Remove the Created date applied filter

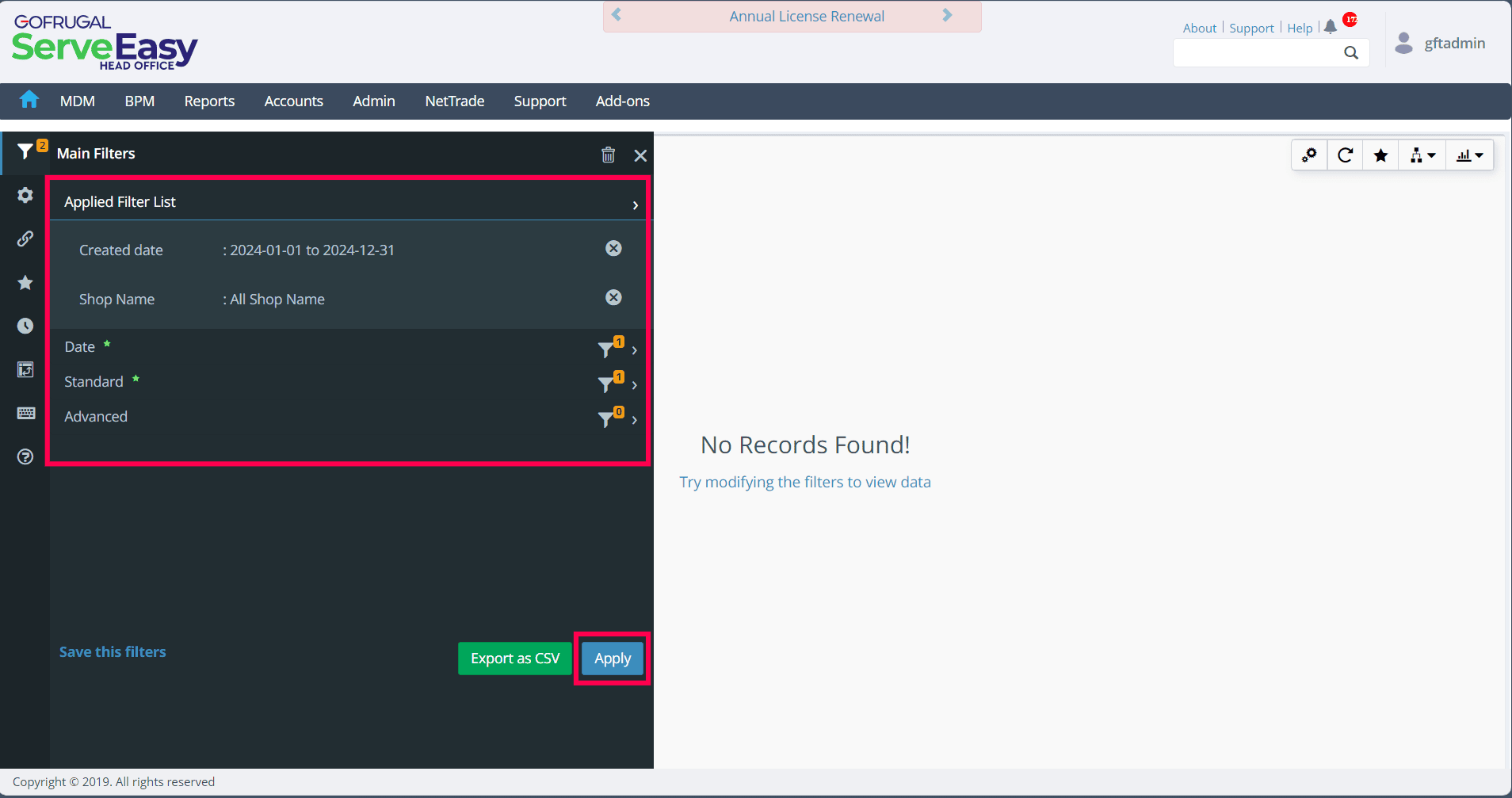pos(613,248)
